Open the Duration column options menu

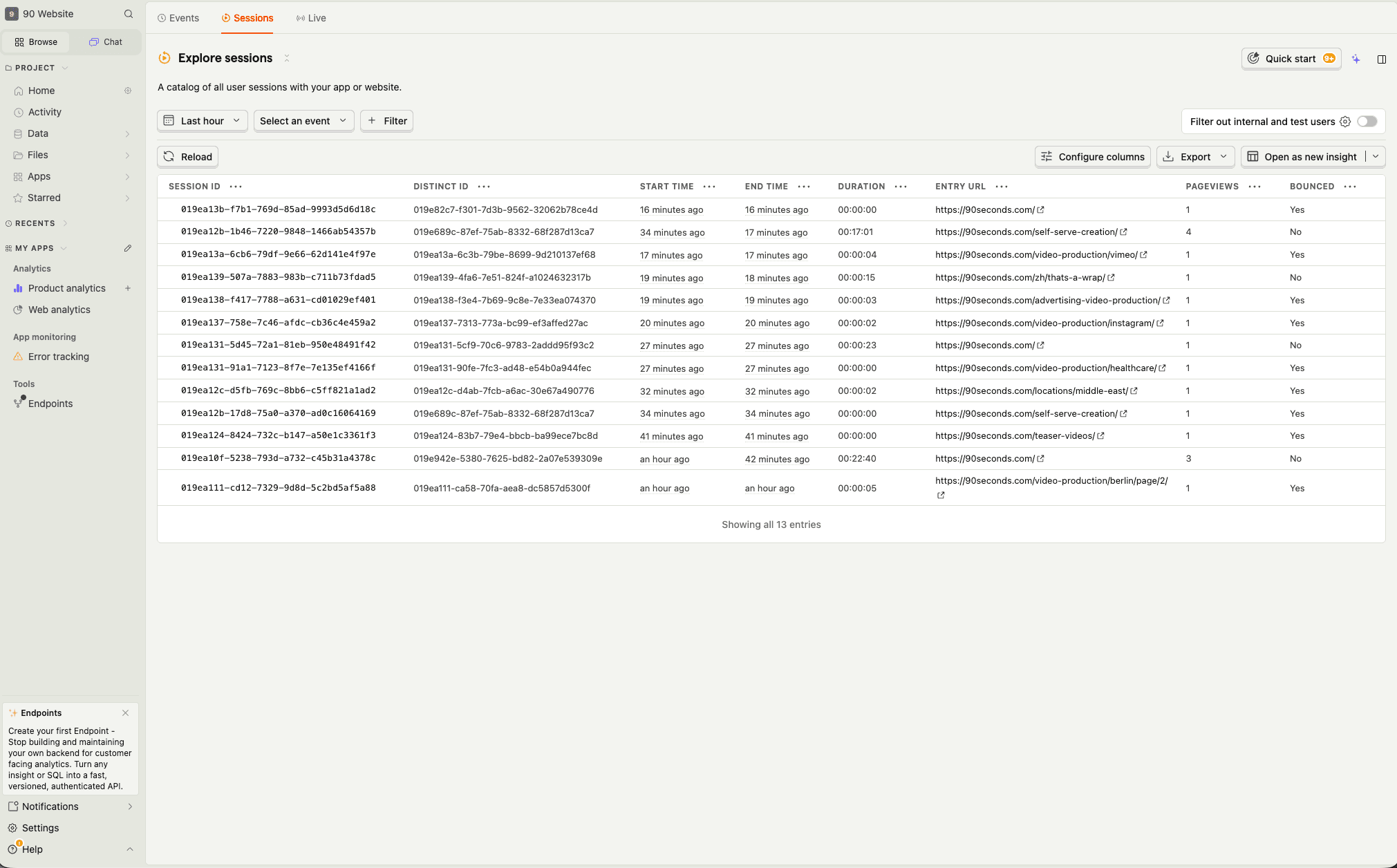pyautogui.click(x=901, y=187)
